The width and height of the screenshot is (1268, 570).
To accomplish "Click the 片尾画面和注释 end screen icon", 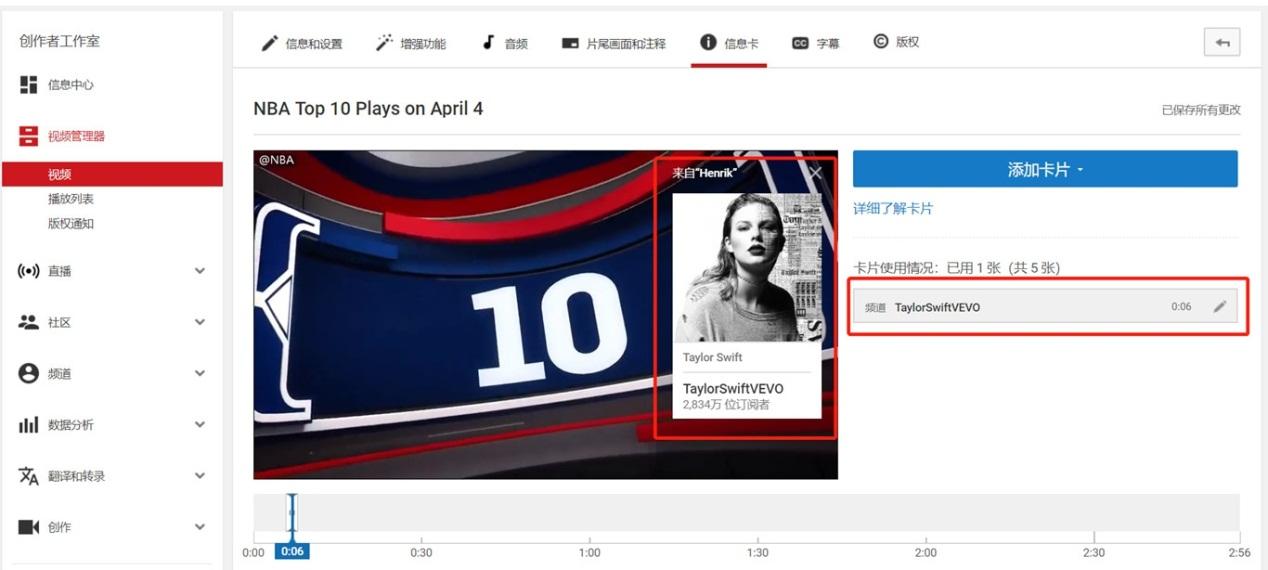I will click(x=570, y=43).
